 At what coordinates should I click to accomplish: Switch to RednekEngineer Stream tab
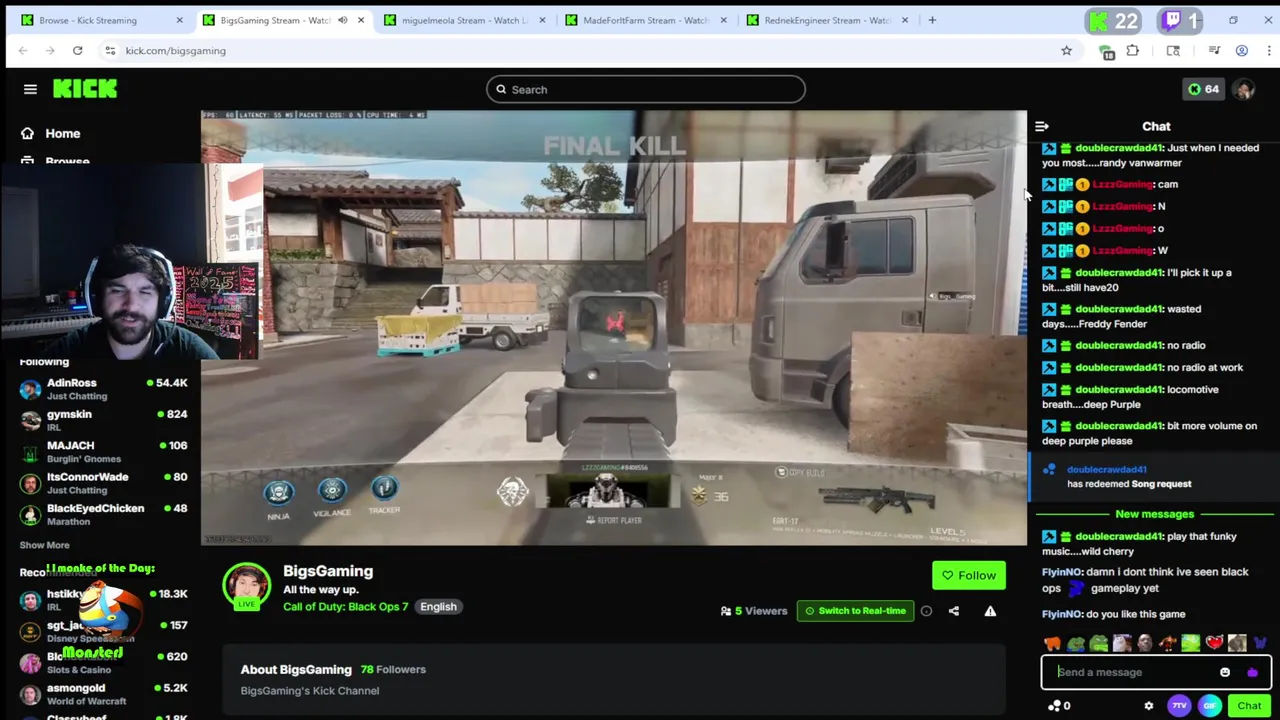(x=827, y=20)
